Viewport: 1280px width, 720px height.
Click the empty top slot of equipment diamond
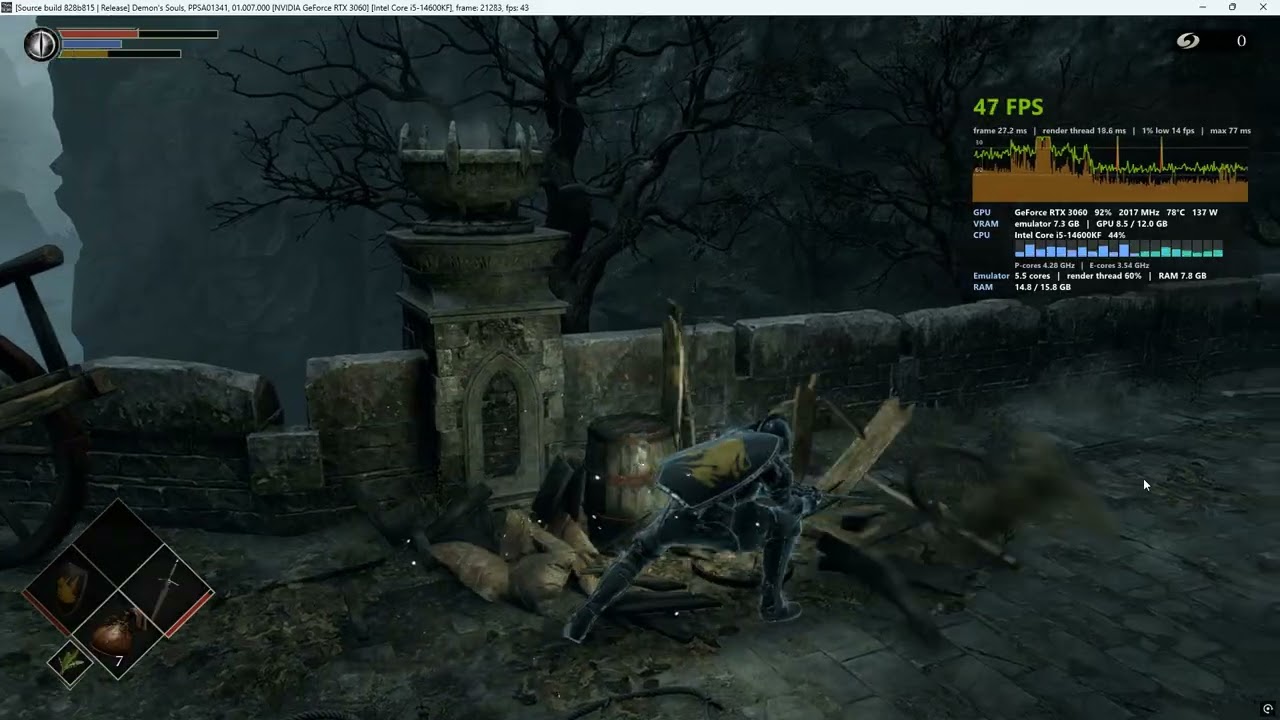pyautogui.click(x=118, y=544)
